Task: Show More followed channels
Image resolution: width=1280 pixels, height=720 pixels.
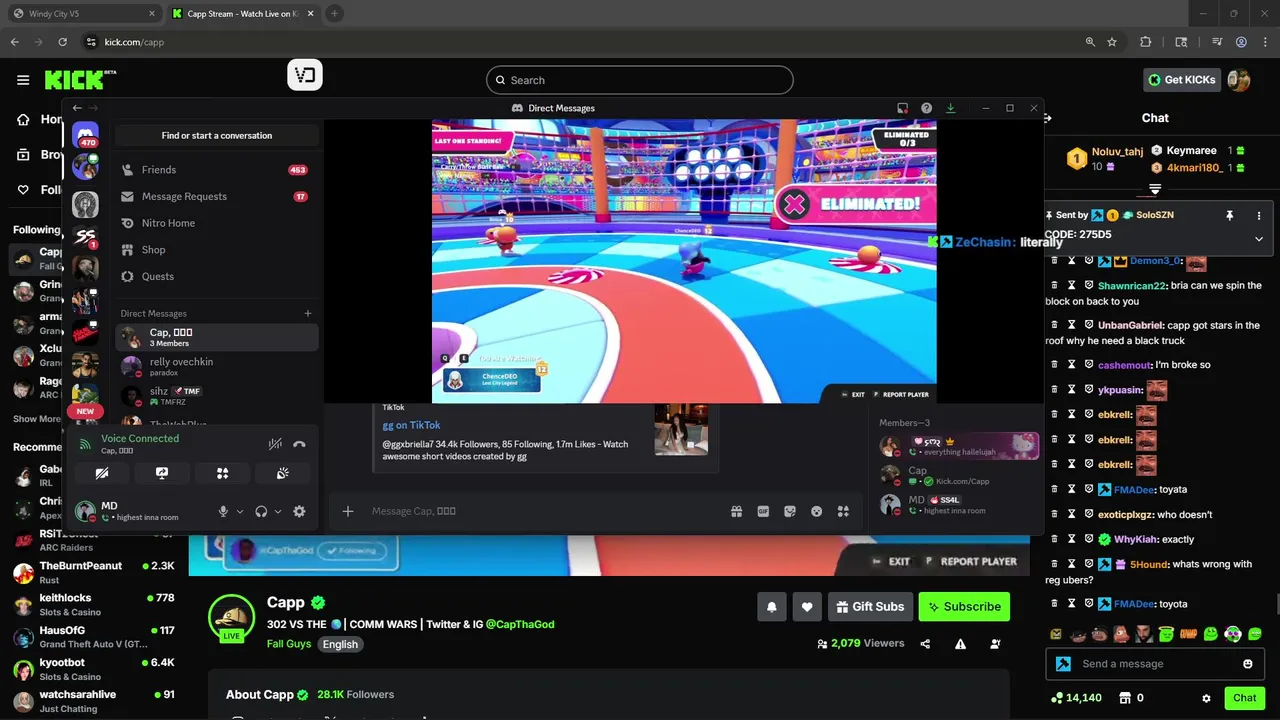Action: (x=36, y=419)
